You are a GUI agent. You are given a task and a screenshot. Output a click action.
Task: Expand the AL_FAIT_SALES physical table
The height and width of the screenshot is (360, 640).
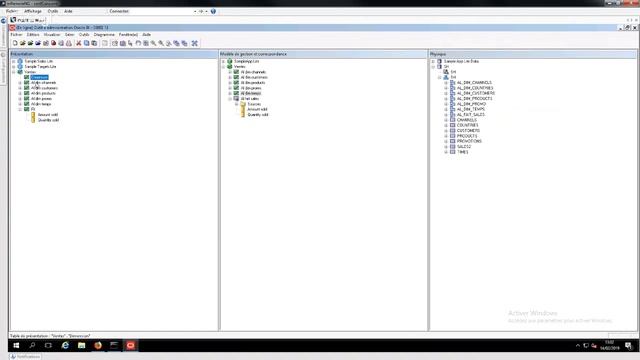click(x=446, y=115)
